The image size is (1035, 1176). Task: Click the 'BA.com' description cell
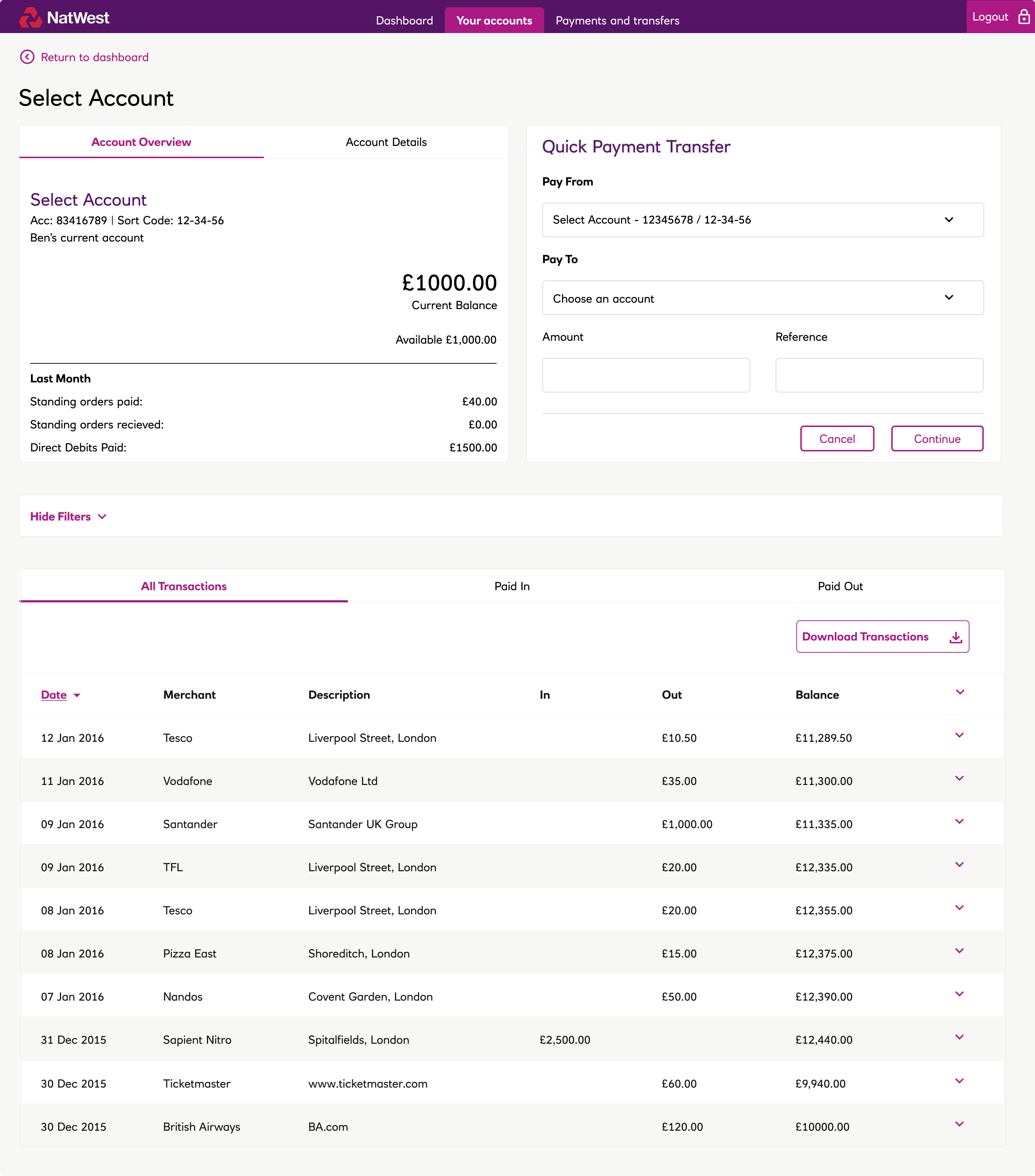[328, 1127]
